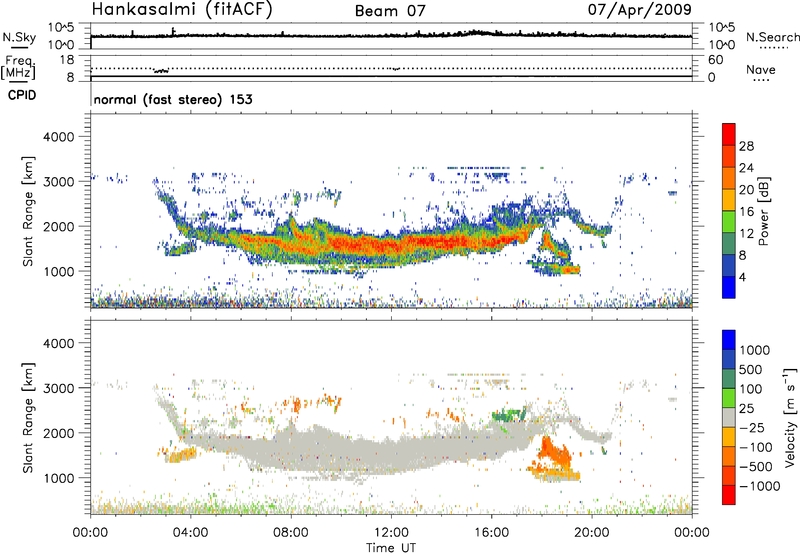Click velocity panel 'Slant Range [km]' label

tap(28, 418)
